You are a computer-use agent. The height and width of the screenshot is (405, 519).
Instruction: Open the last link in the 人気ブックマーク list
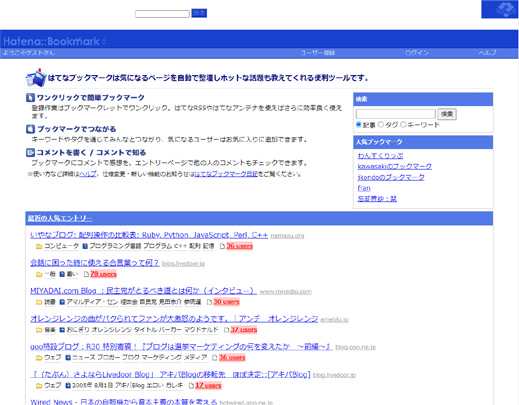pyautogui.click(x=377, y=199)
